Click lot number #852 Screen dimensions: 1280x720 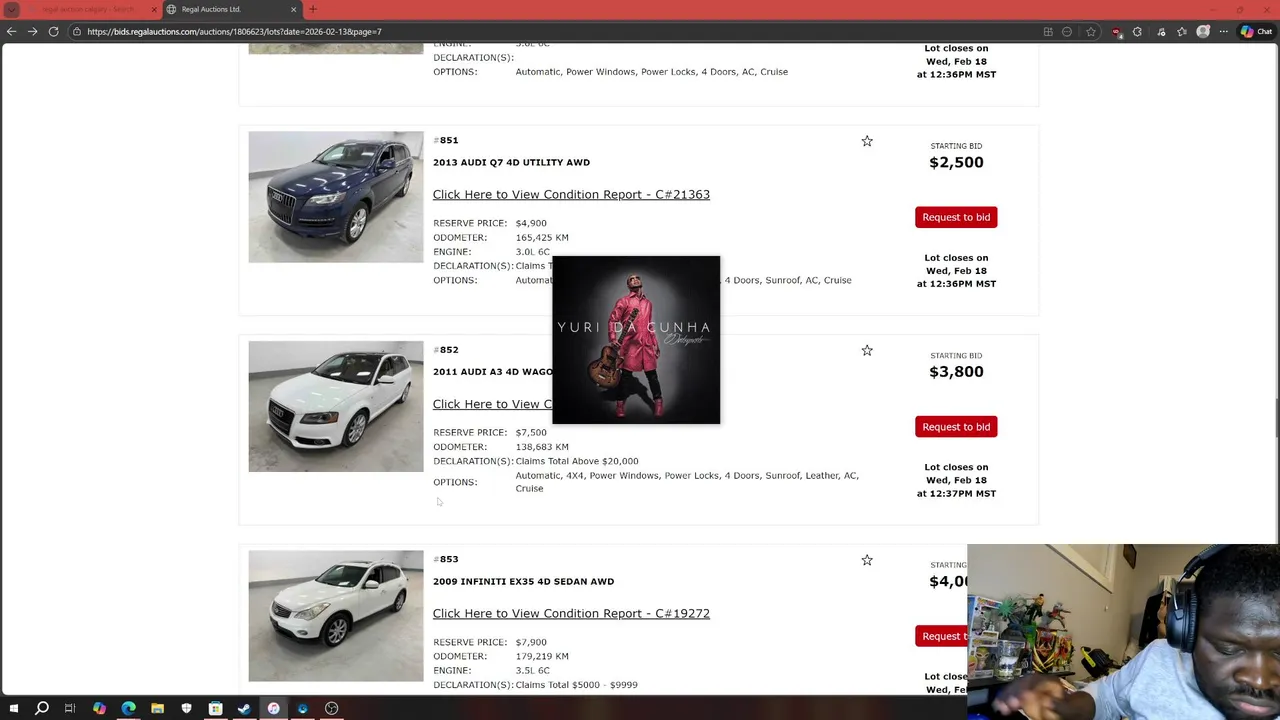[445, 350]
